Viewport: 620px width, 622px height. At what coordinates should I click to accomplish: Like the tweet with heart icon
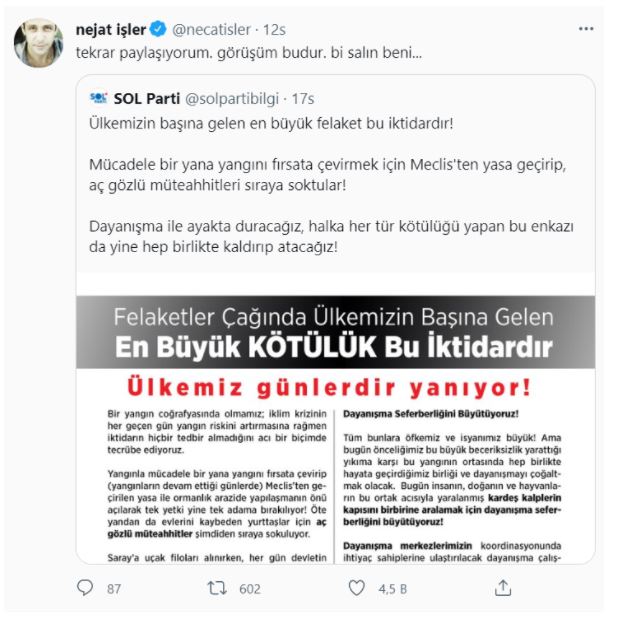click(356, 588)
